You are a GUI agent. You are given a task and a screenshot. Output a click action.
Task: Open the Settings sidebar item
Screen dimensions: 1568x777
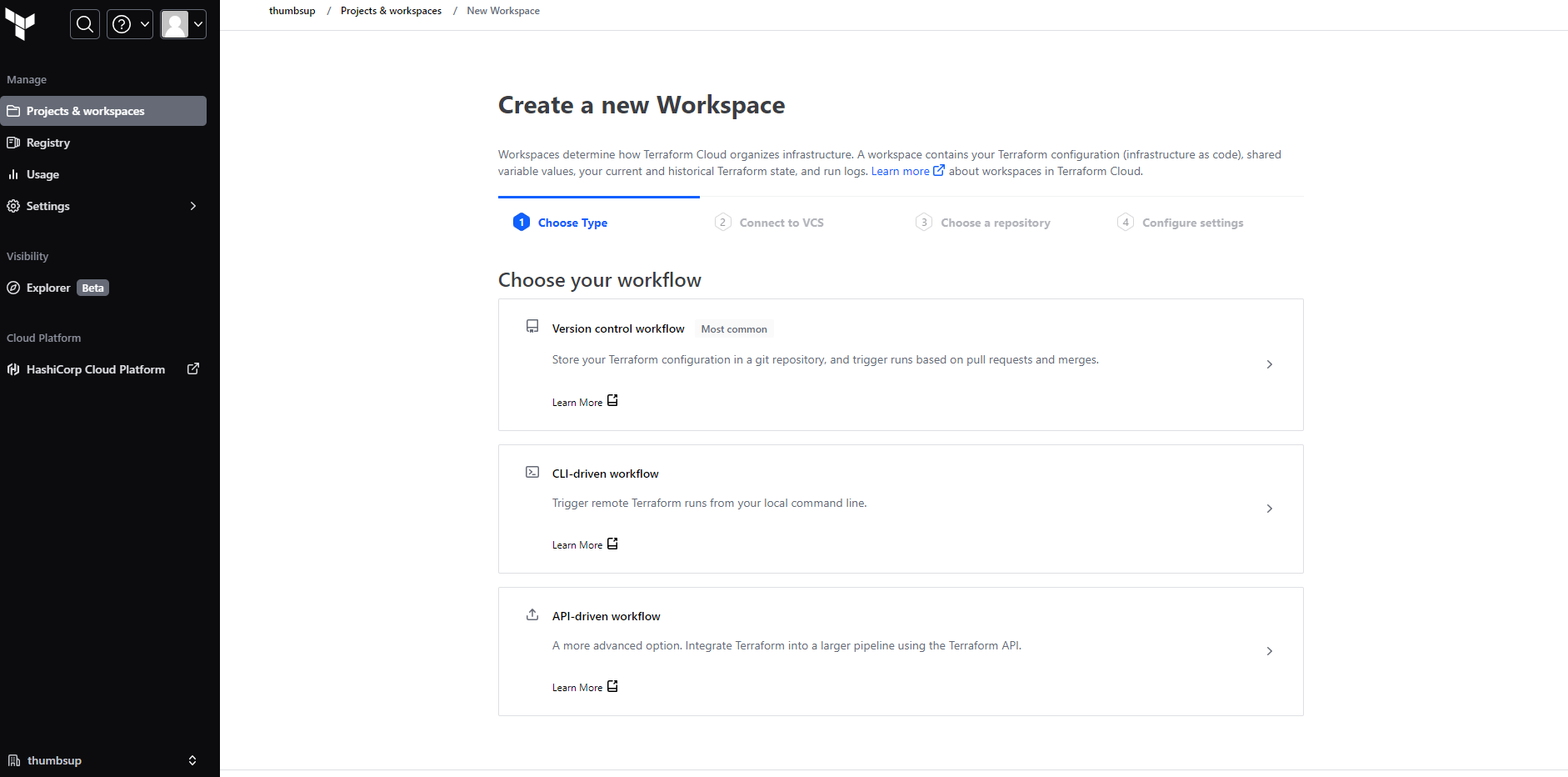[x=103, y=206]
